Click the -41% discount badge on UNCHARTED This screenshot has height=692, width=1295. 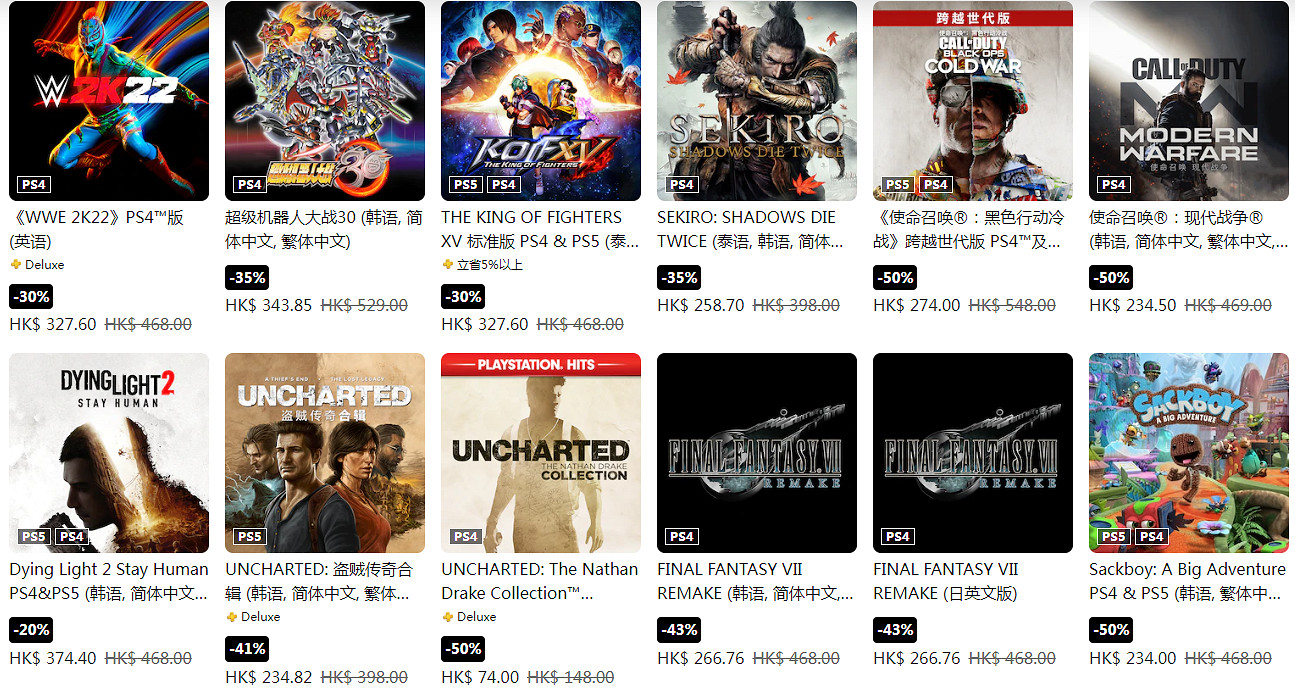tap(247, 649)
